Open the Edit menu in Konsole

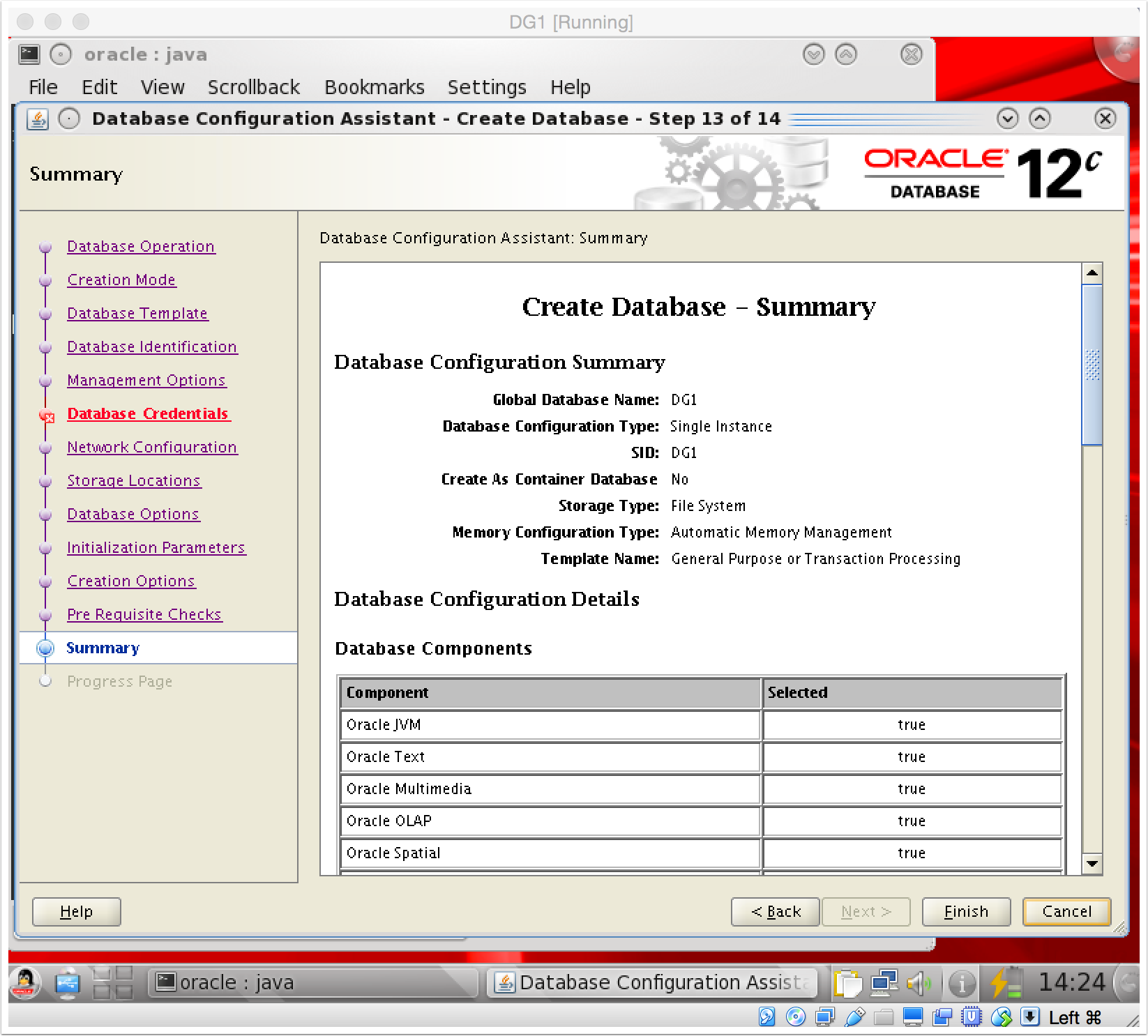[x=99, y=87]
